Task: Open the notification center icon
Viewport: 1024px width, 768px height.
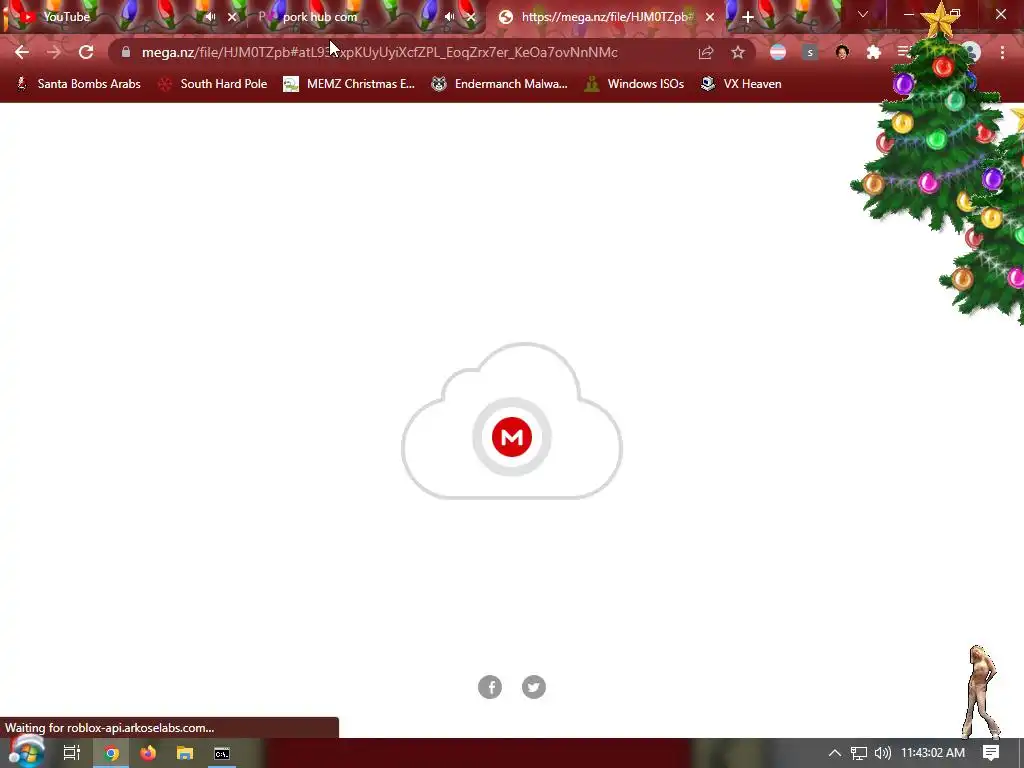Action: click(x=991, y=753)
